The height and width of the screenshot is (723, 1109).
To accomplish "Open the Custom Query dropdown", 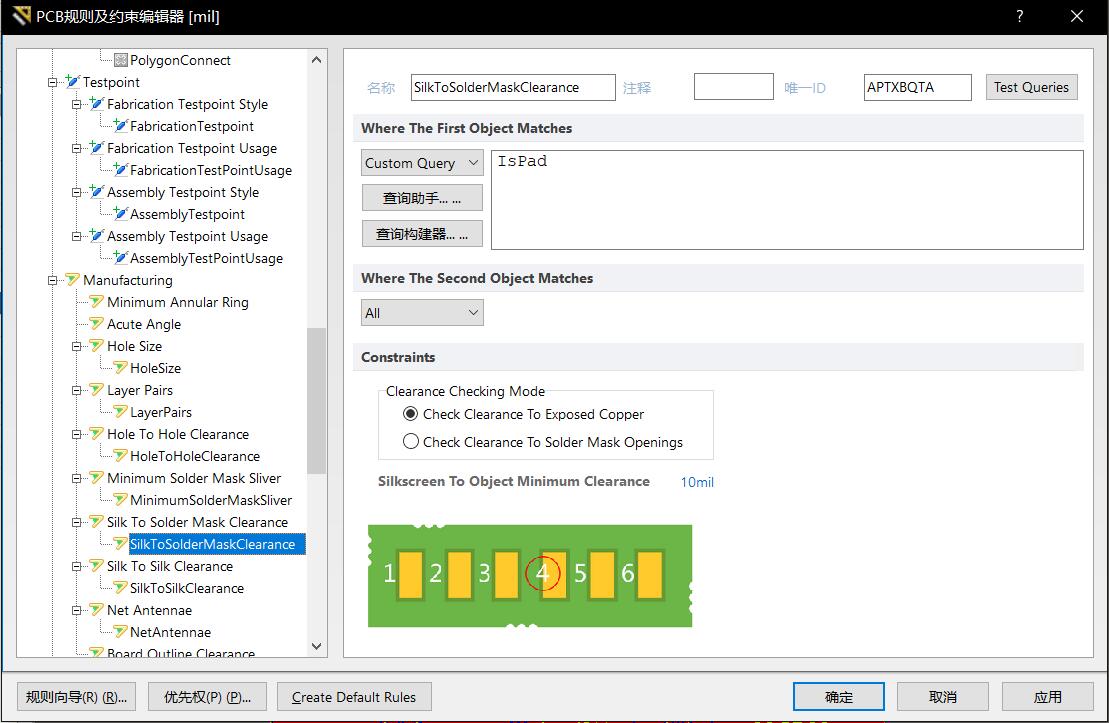I will [x=422, y=163].
